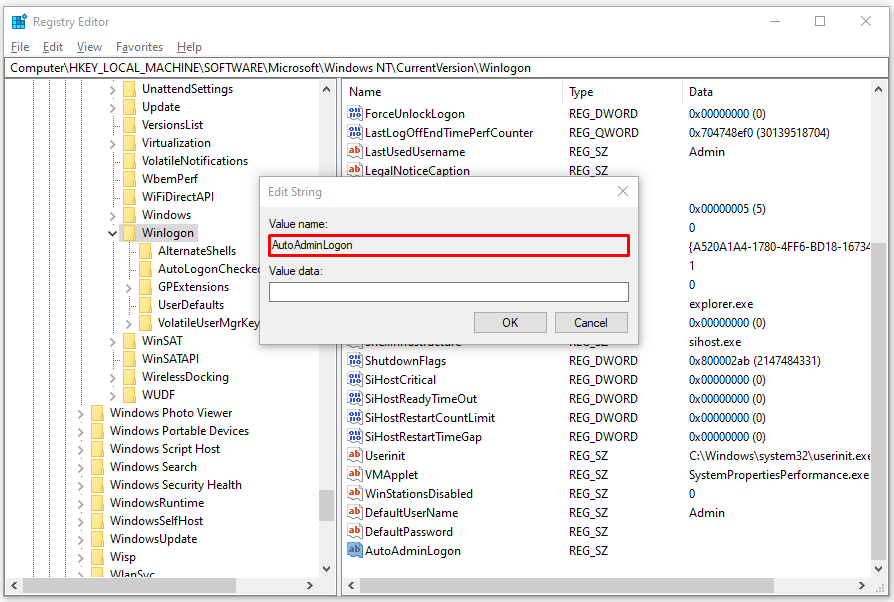Collapse the Winlogon tree node
The image size is (894, 602).
[112, 233]
